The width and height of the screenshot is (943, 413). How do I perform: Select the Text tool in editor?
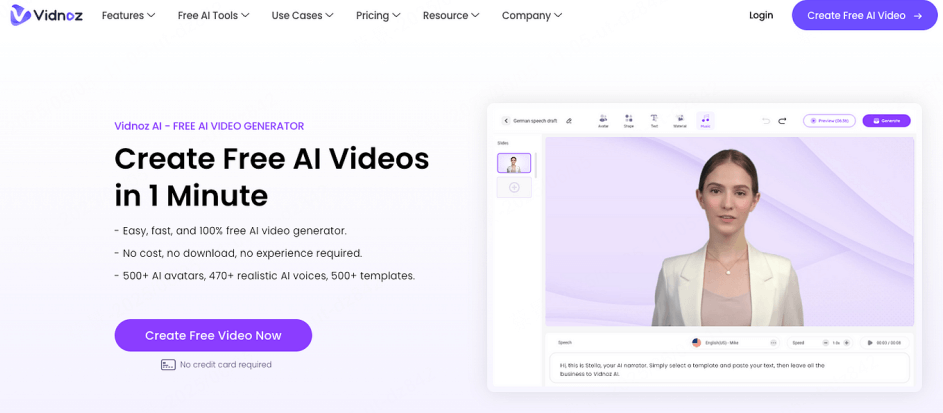(x=654, y=121)
